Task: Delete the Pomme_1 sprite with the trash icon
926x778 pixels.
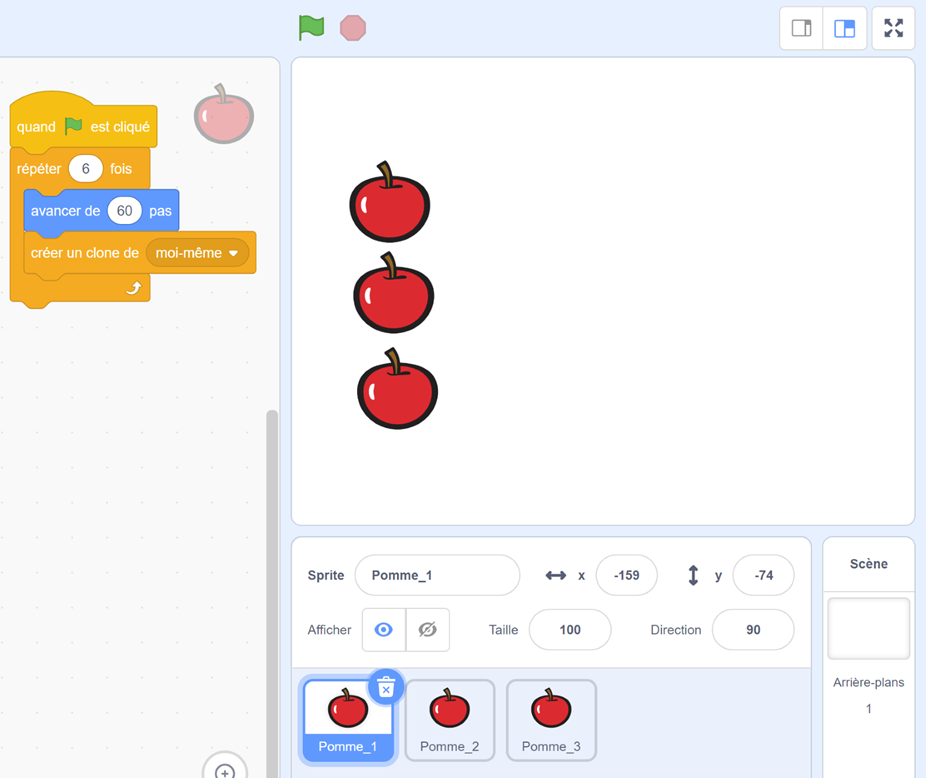Action: (386, 687)
